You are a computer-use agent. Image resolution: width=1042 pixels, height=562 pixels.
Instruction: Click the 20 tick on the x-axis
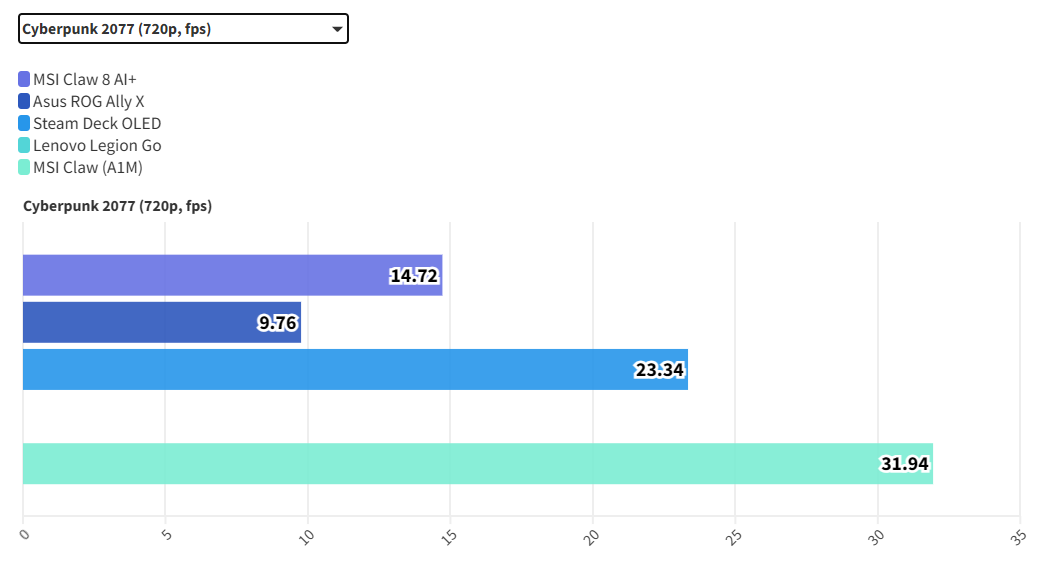pos(593,537)
